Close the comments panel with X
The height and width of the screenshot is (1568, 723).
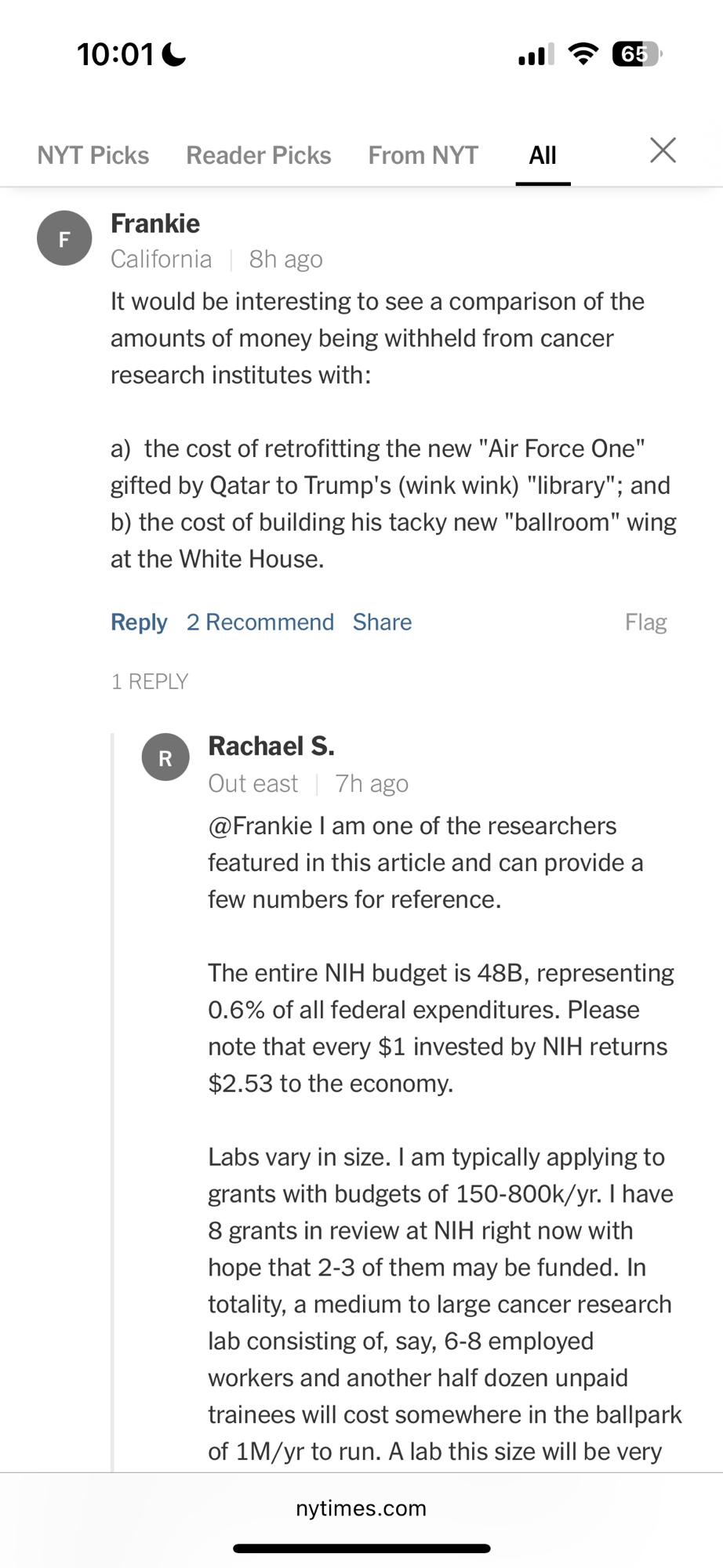663,150
